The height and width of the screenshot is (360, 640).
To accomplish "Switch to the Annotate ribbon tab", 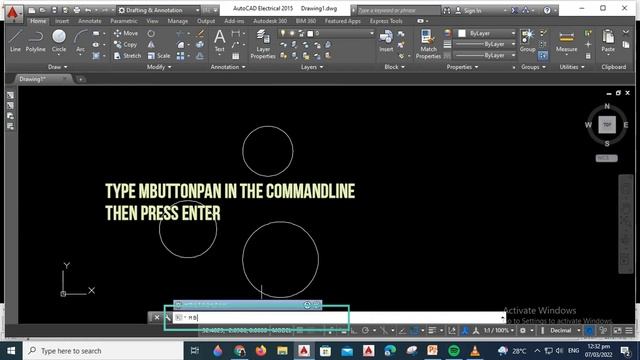I will (x=89, y=21).
